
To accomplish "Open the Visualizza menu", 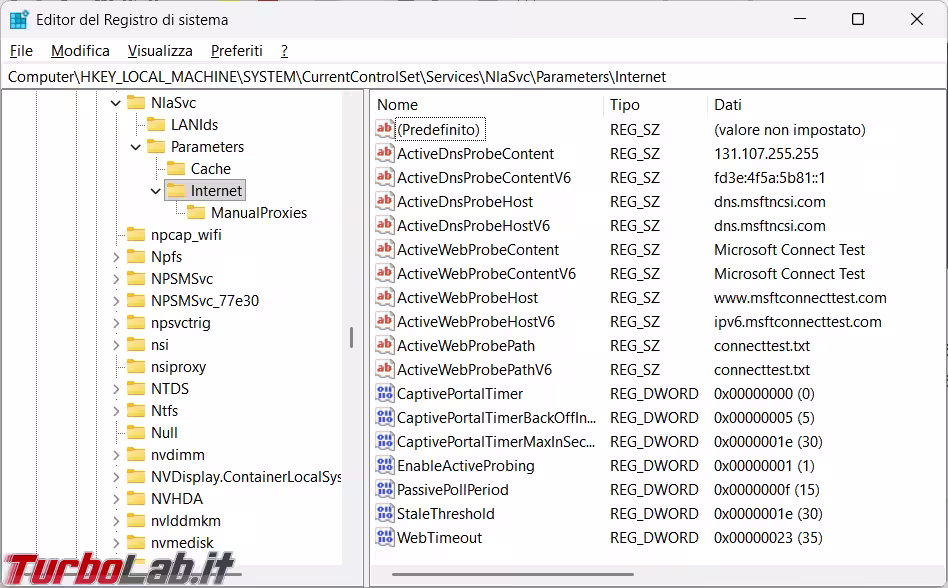I will 160,51.
